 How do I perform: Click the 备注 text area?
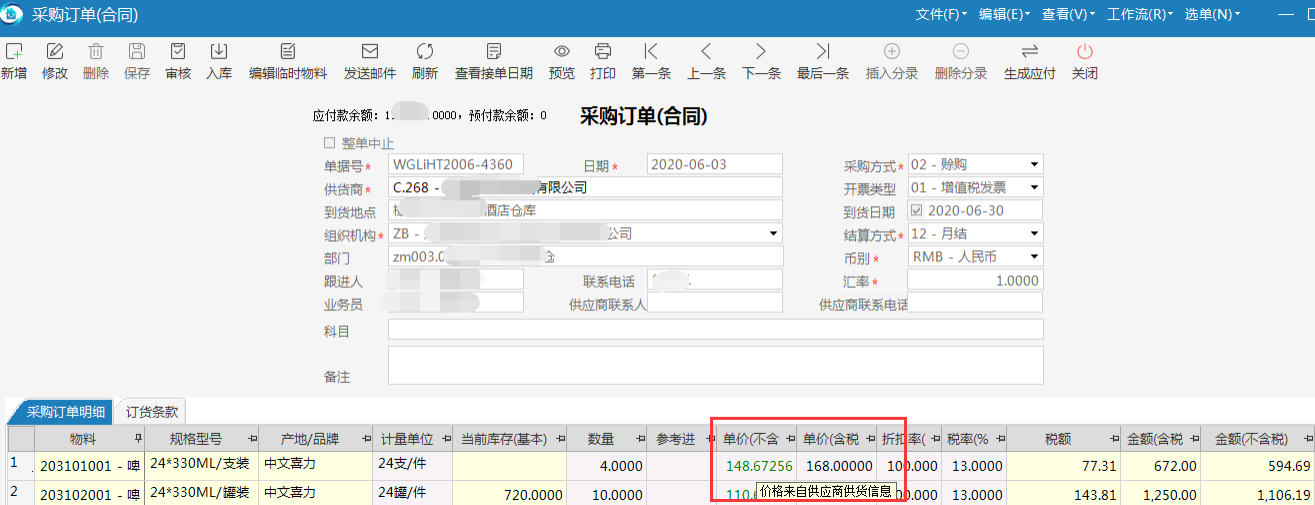point(715,365)
